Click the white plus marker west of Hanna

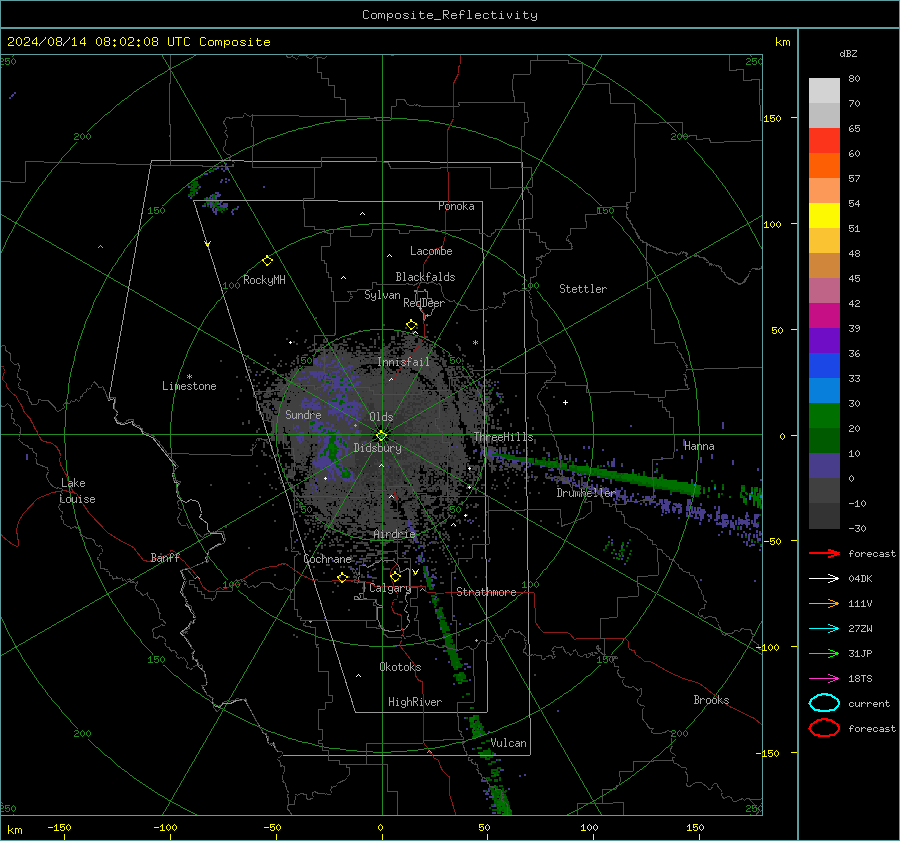[x=565, y=402]
